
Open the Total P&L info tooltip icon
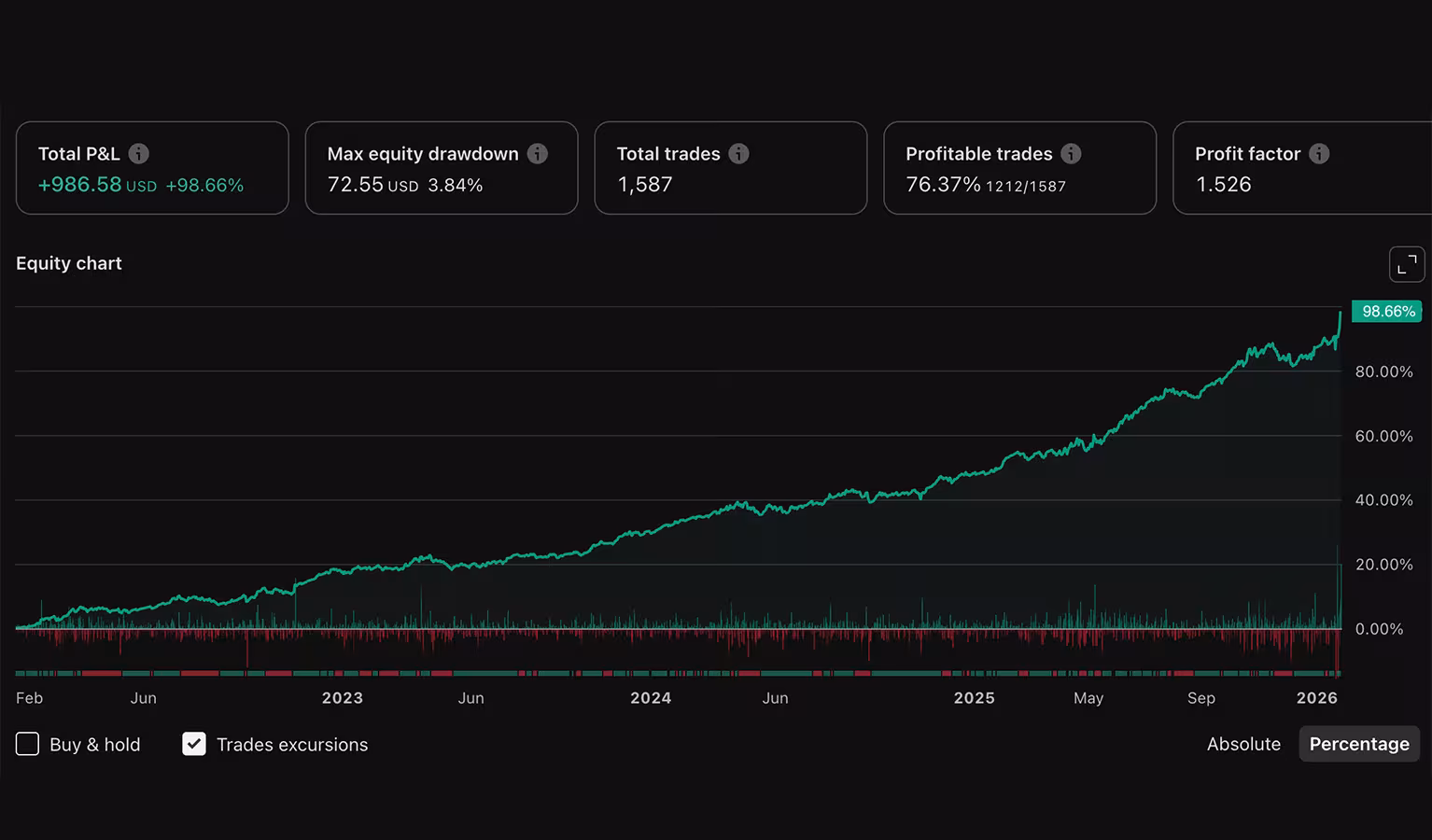138,154
